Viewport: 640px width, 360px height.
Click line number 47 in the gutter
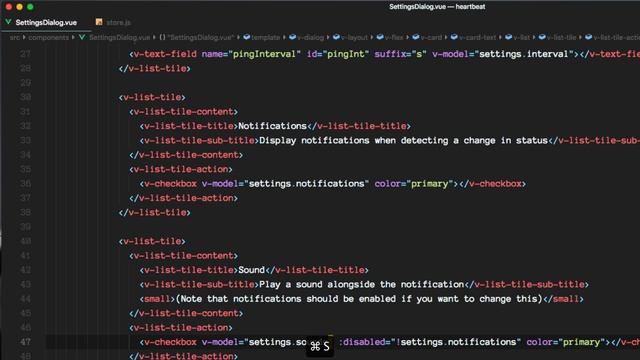point(25,342)
